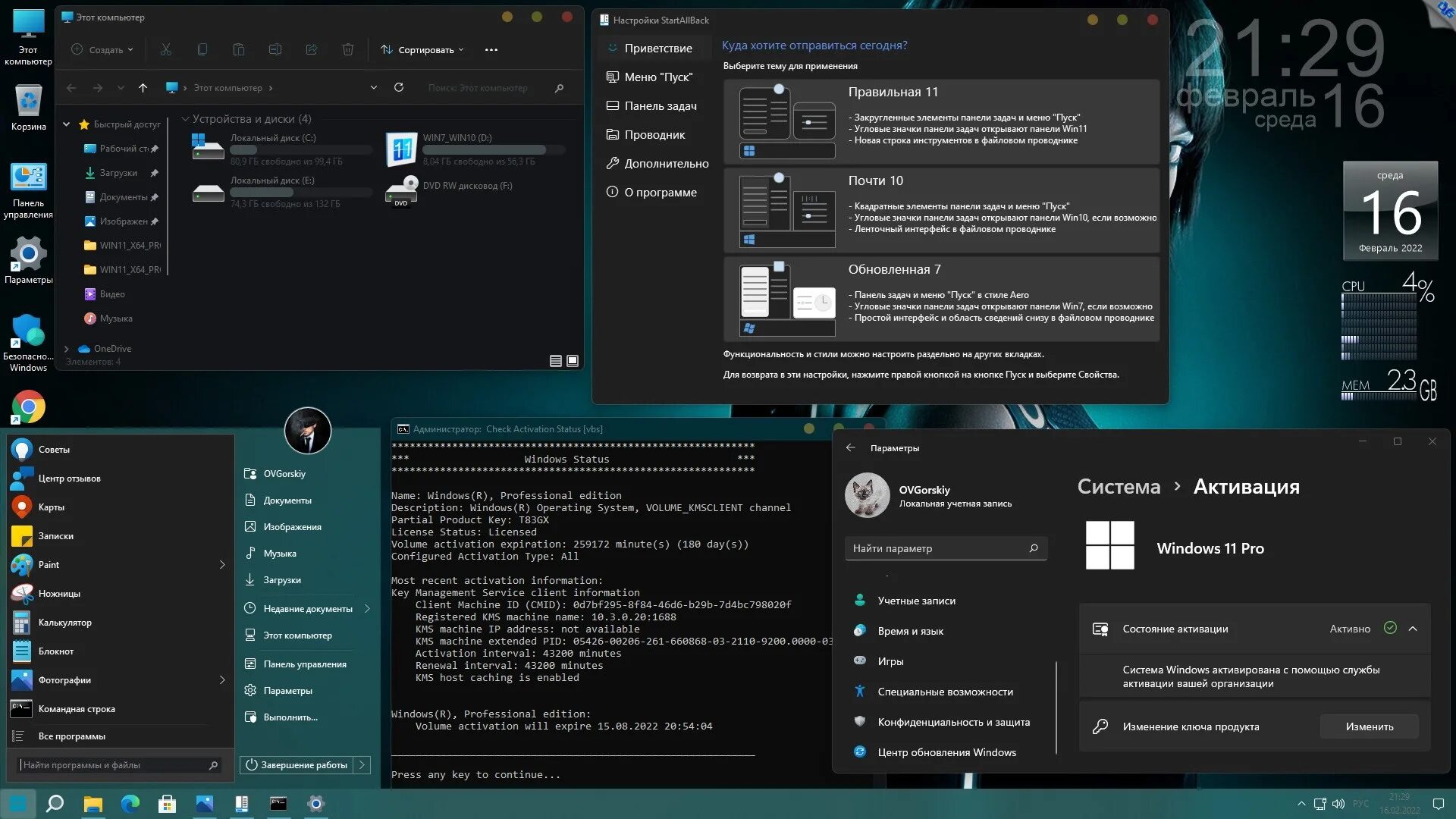The height and width of the screenshot is (819, 1456).
Task: Click the Завершение работы shutdown button
Action: (x=297, y=765)
